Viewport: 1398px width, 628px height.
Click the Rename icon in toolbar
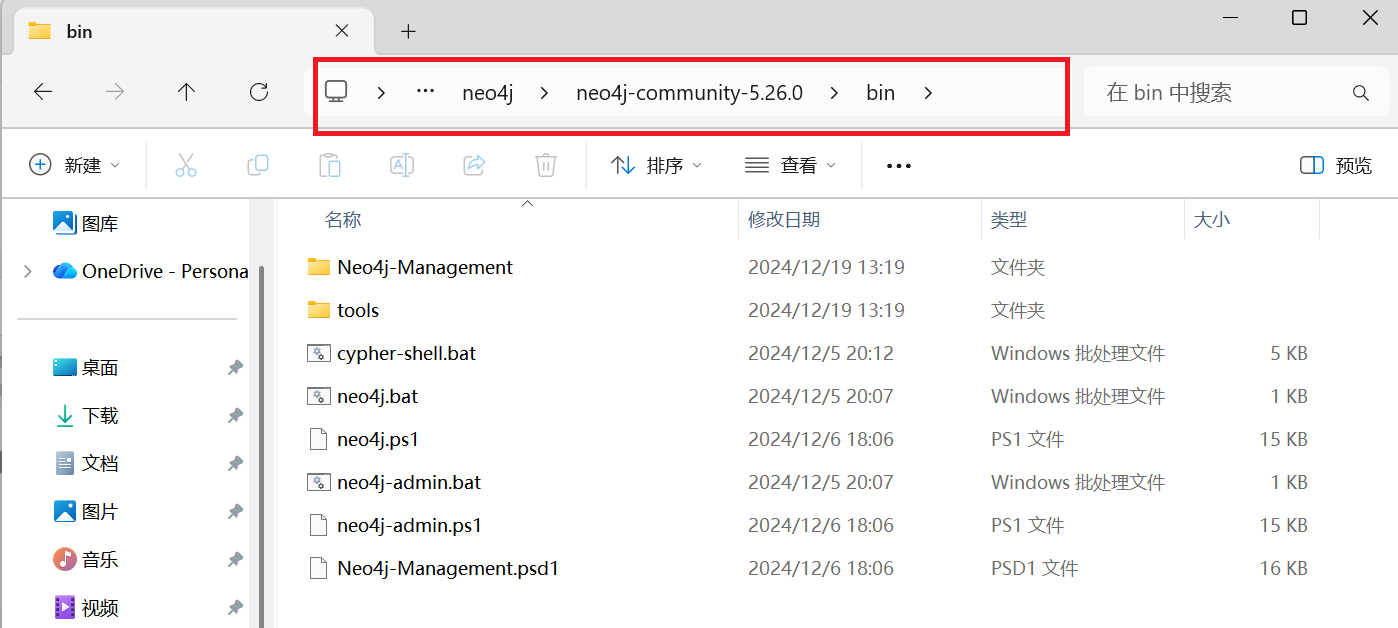tap(402, 165)
